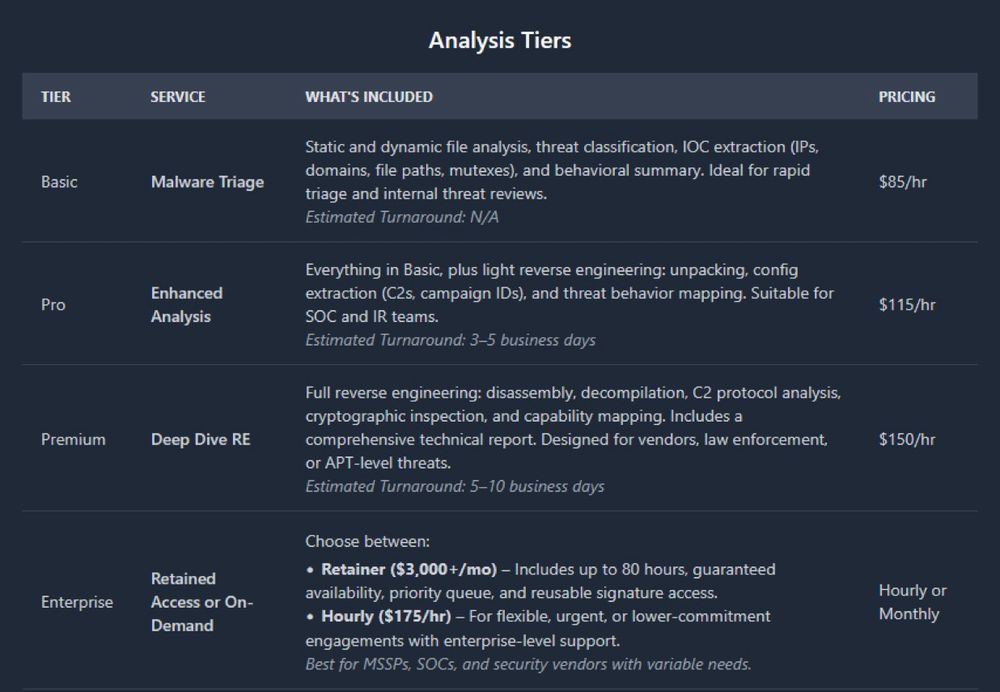Viewport: 1000px width, 692px height.
Task: Click the Enhanced Analysis service name
Action: tap(187, 305)
